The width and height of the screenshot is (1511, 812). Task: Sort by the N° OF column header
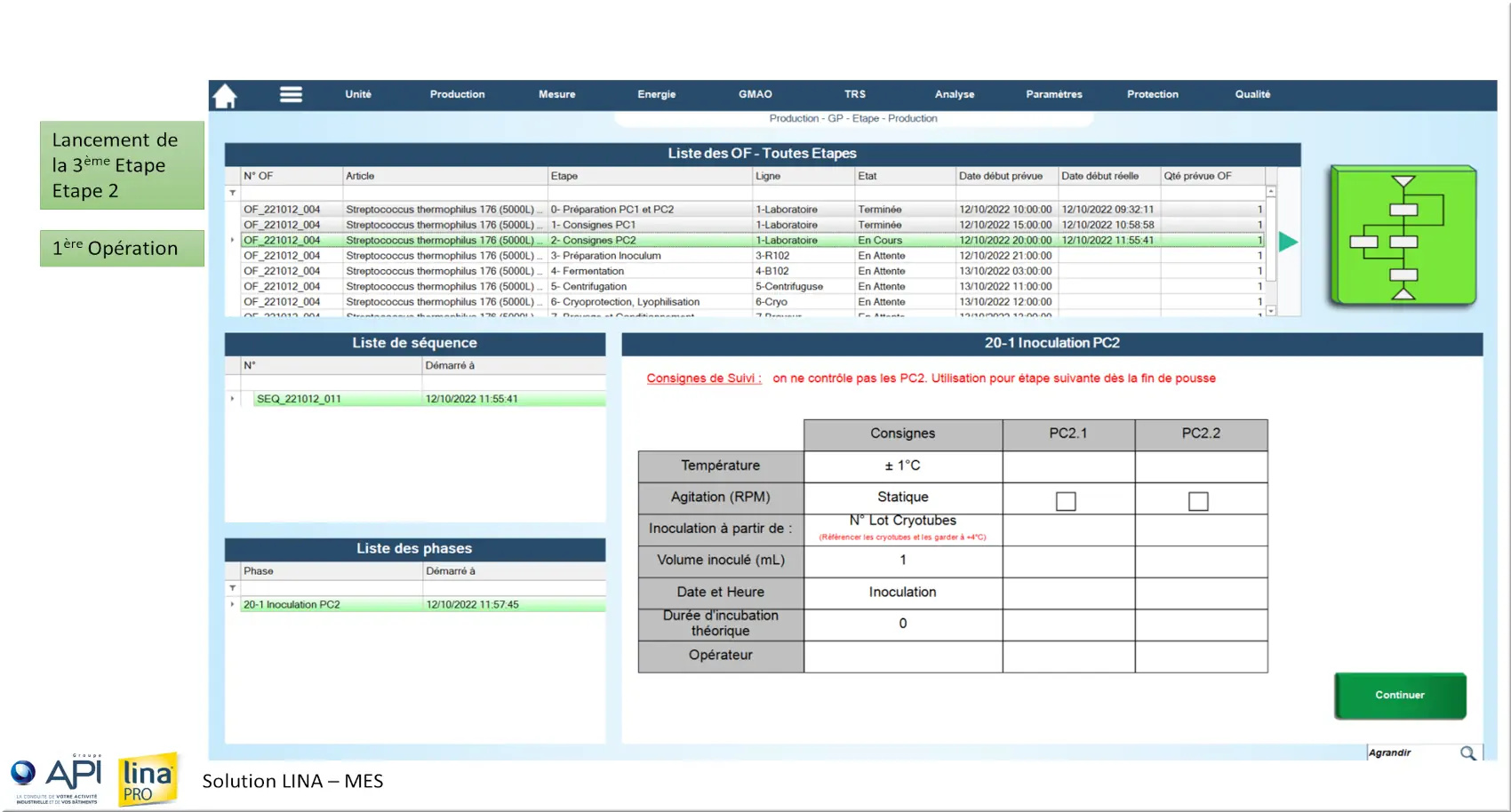tap(292, 176)
